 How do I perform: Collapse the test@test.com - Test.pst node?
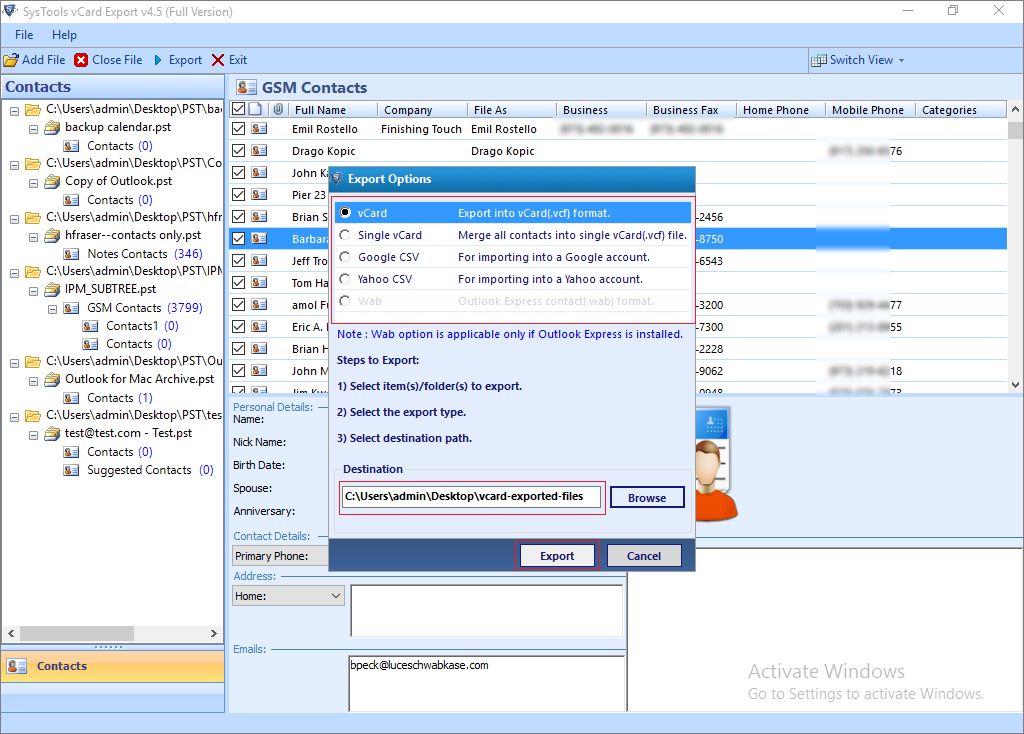coord(33,436)
